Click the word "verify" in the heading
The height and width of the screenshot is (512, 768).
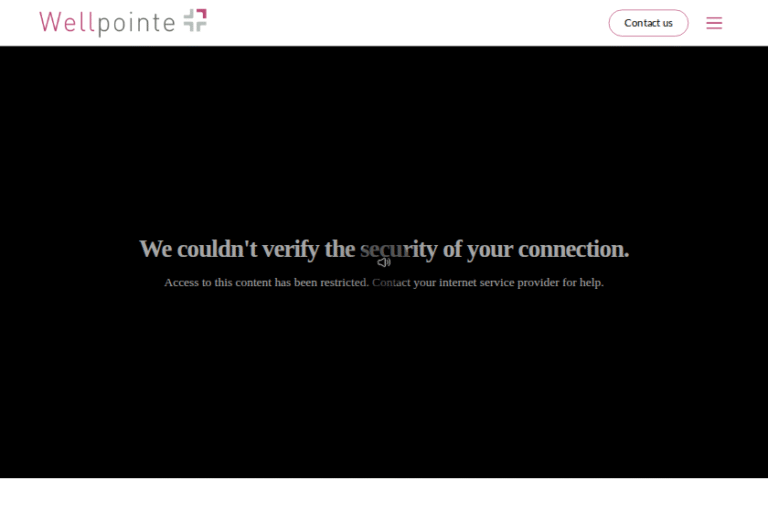[290, 250]
